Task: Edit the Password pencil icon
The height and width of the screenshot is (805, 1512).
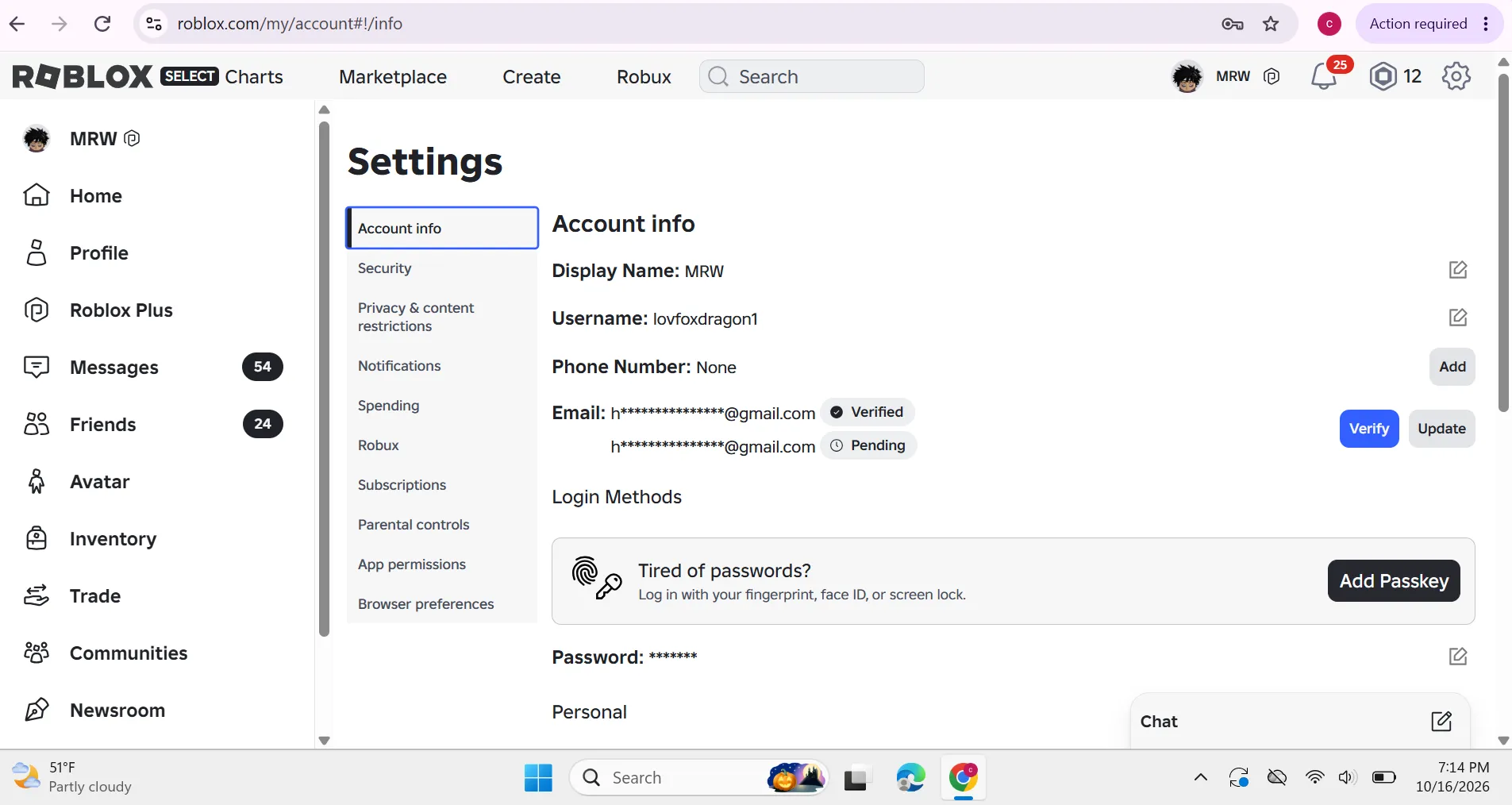Action: (1457, 657)
